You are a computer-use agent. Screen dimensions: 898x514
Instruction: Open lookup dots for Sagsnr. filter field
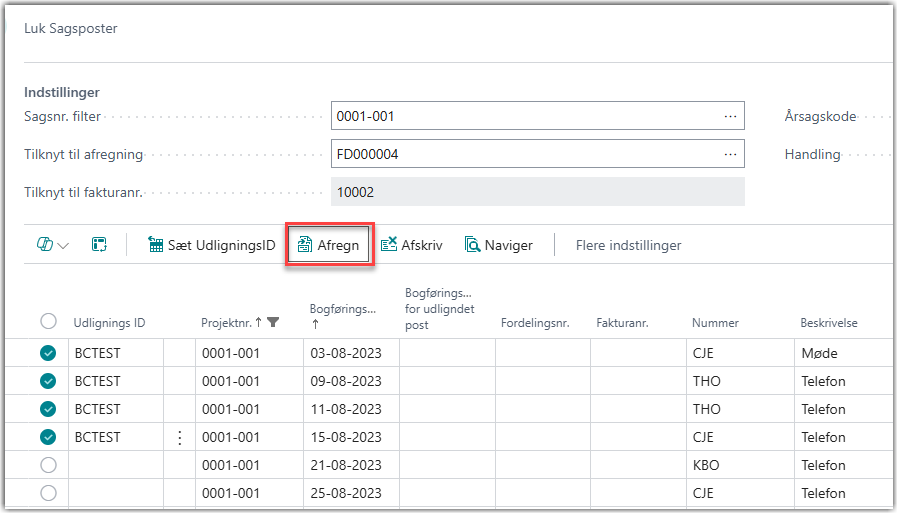[730, 116]
